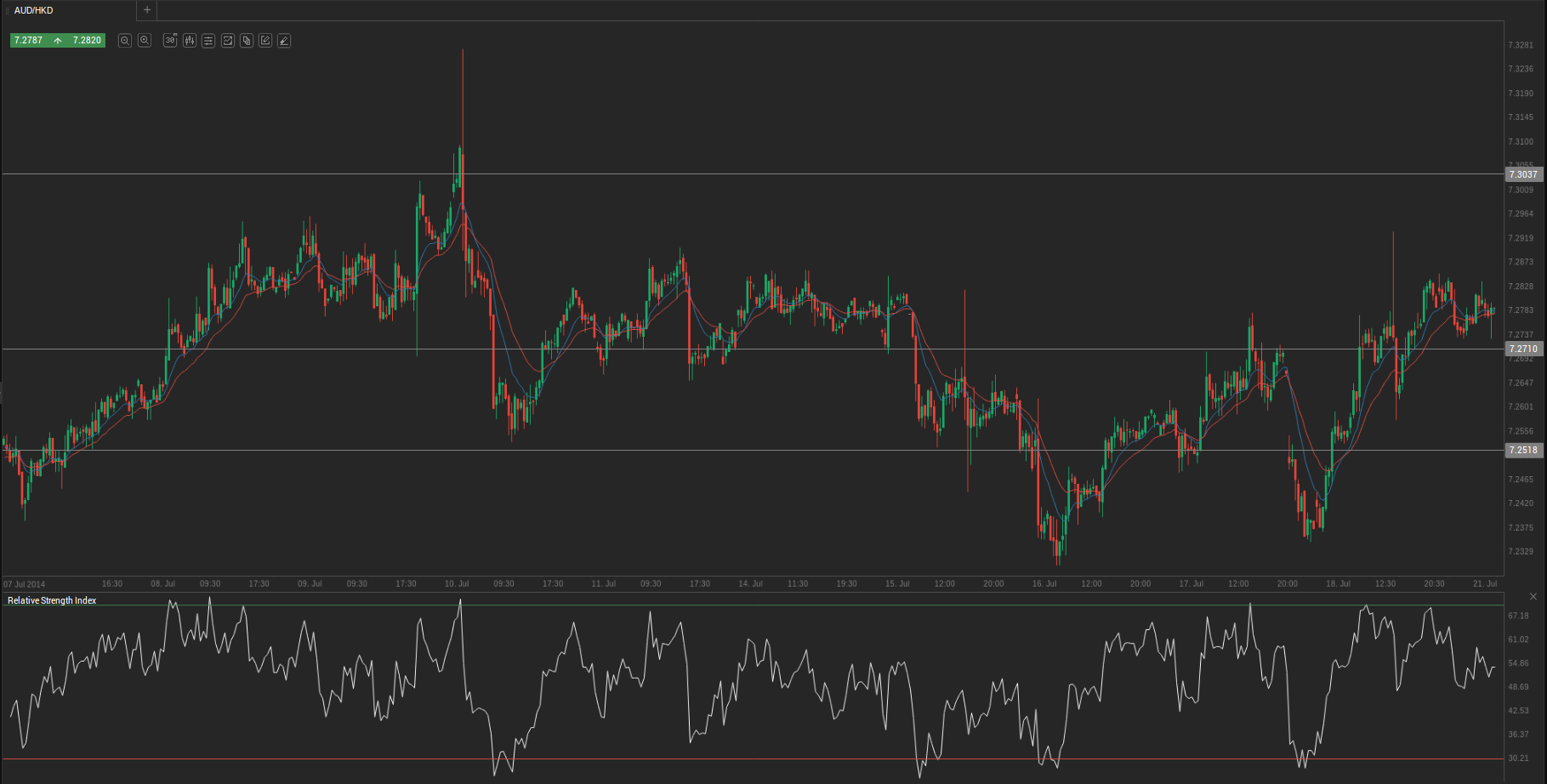This screenshot has width=1547, height=784.
Task: Click the eraser clear drawings icon
Action: pos(284,41)
